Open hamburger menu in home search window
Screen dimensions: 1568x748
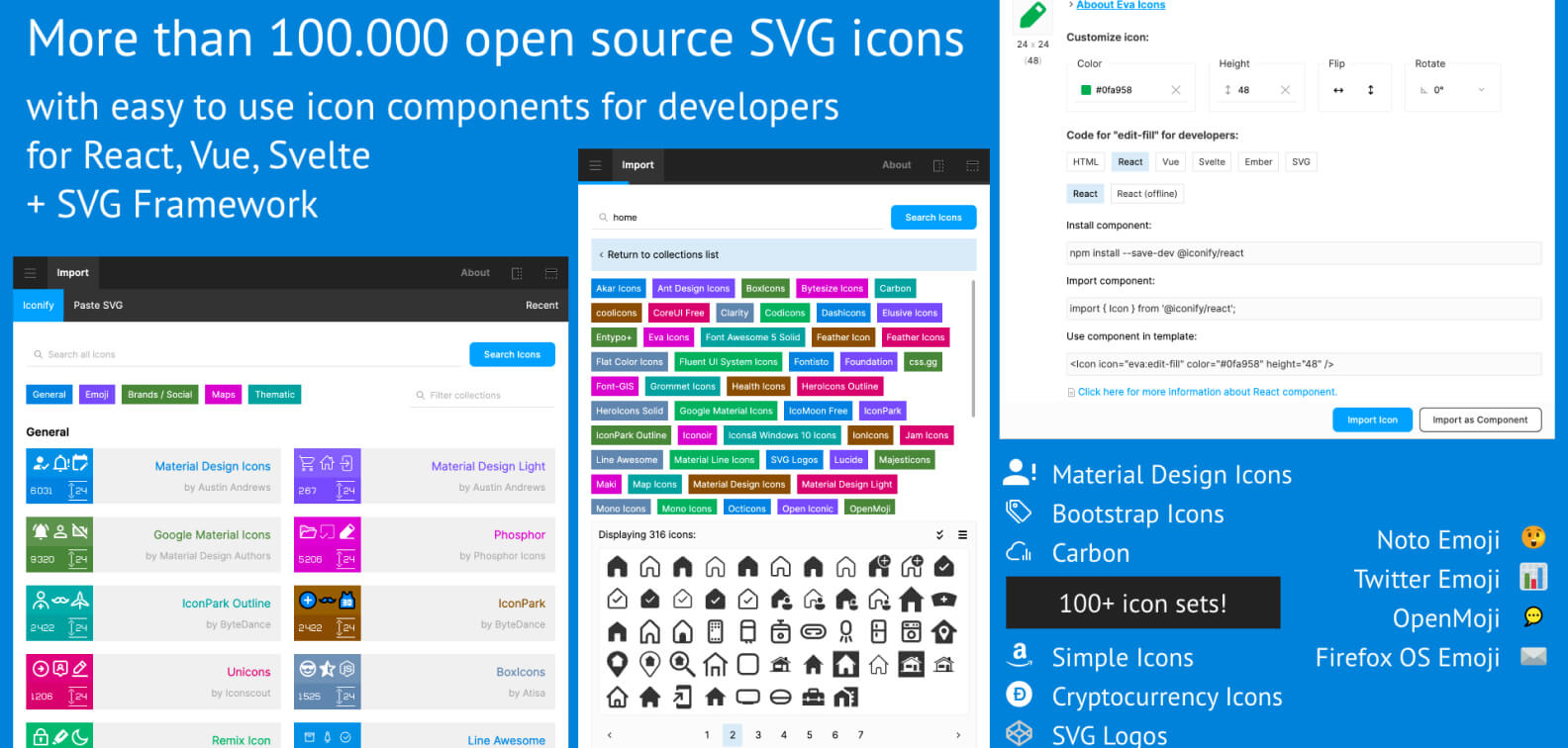[x=595, y=165]
